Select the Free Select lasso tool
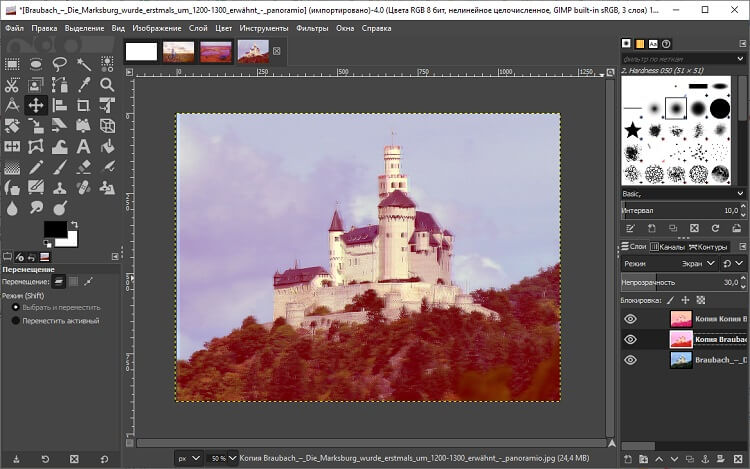 [60, 64]
